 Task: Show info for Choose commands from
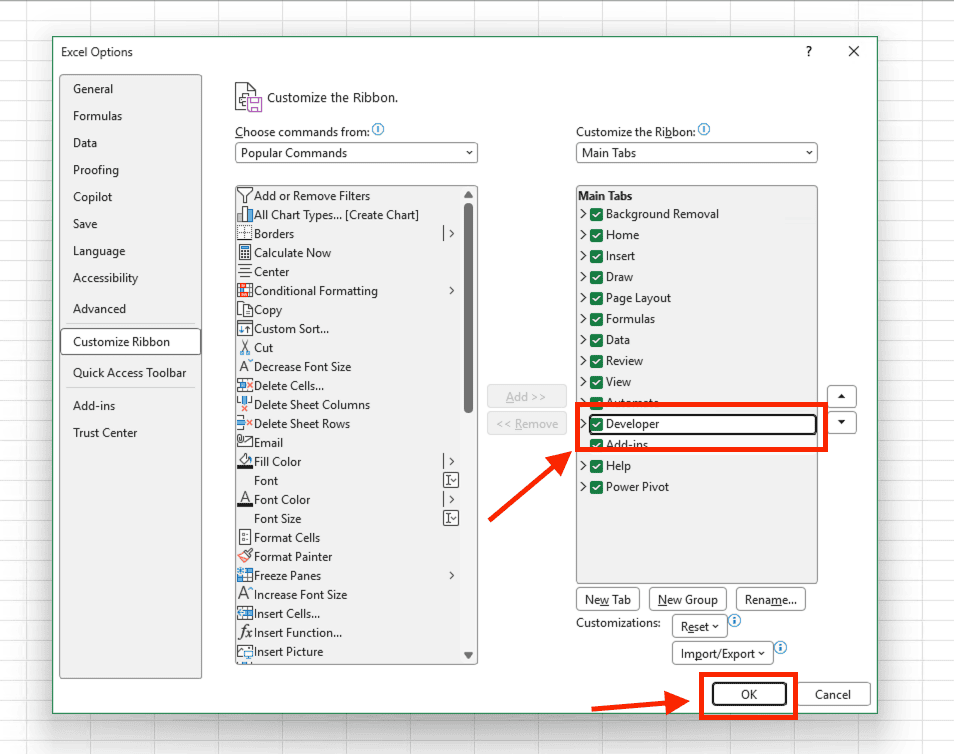pos(378,130)
